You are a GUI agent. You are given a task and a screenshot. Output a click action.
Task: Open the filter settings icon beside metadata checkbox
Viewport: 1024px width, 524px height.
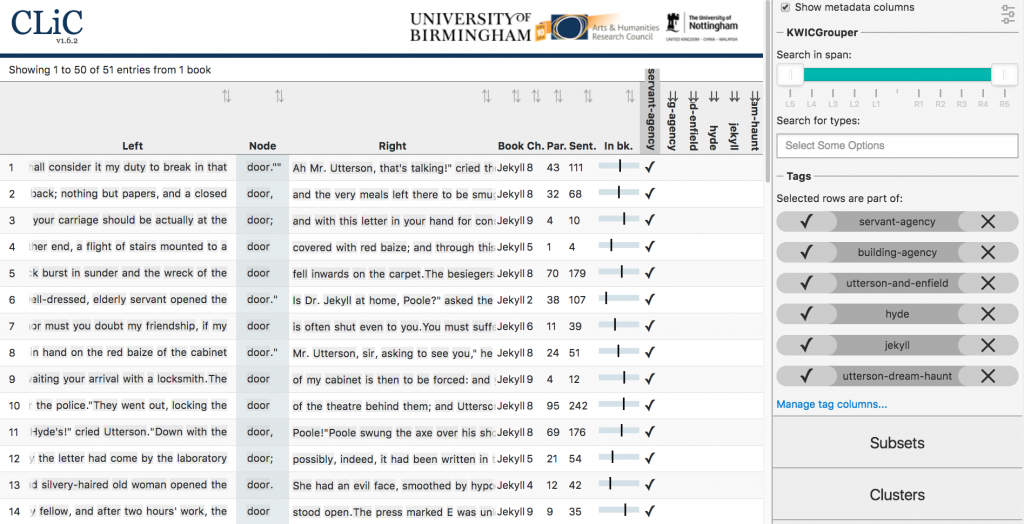pyautogui.click(x=1007, y=13)
